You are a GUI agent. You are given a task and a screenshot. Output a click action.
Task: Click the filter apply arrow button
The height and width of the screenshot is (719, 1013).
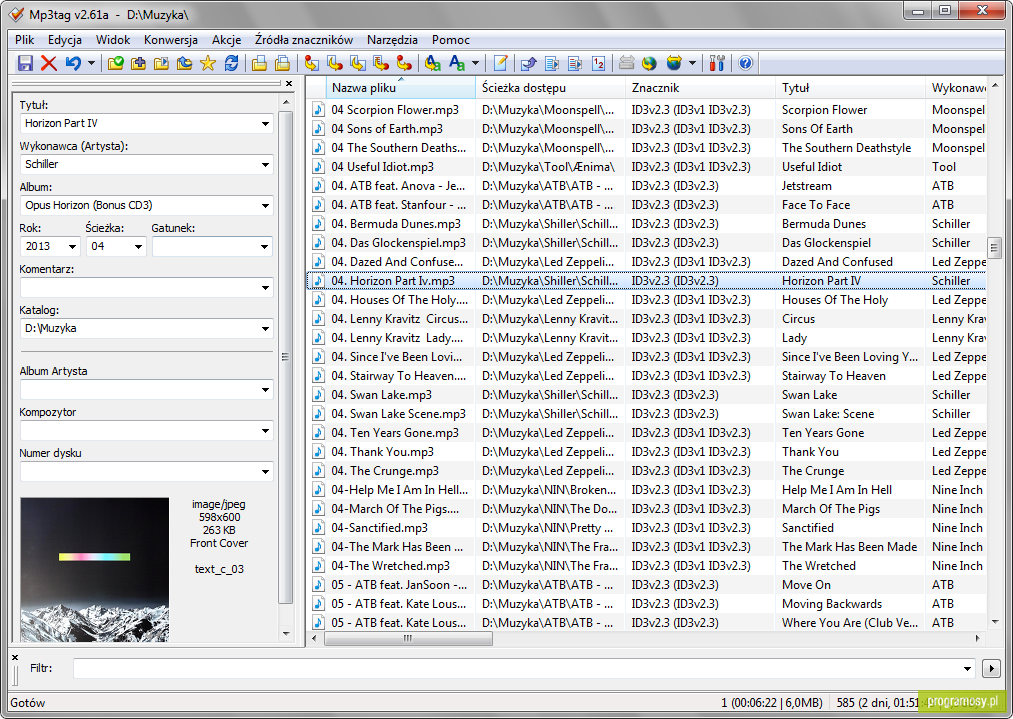click(991, 669)
